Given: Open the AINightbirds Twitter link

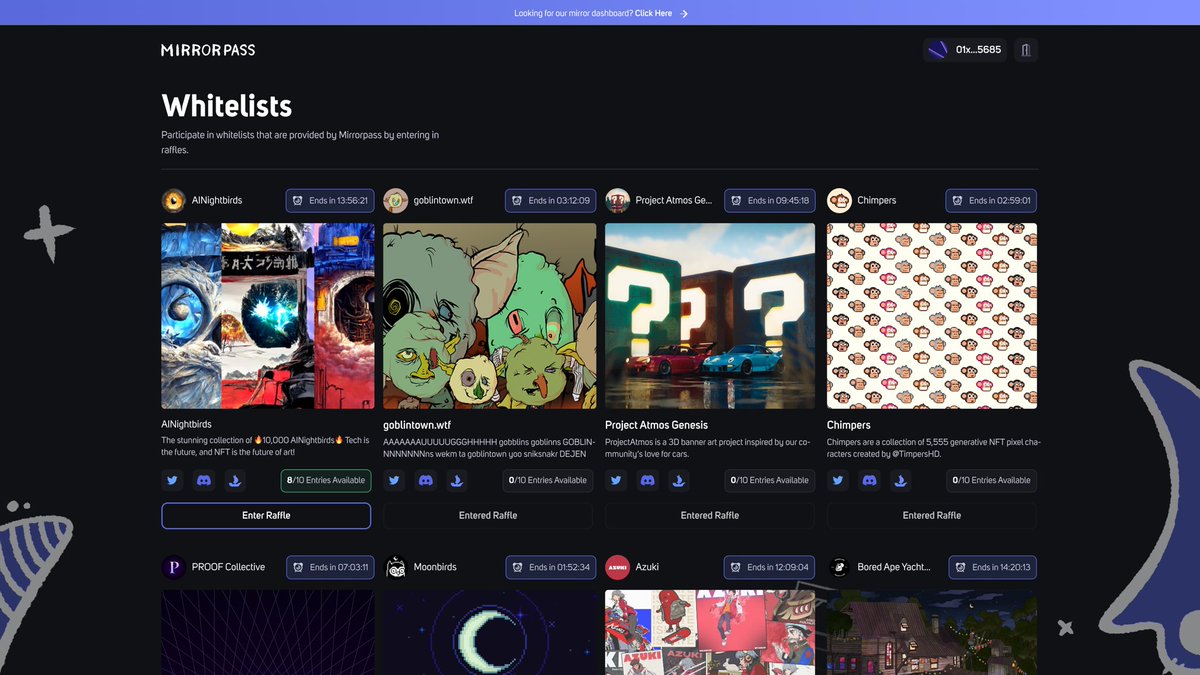Looking at the screenshot, I should [x=172, y=481].
